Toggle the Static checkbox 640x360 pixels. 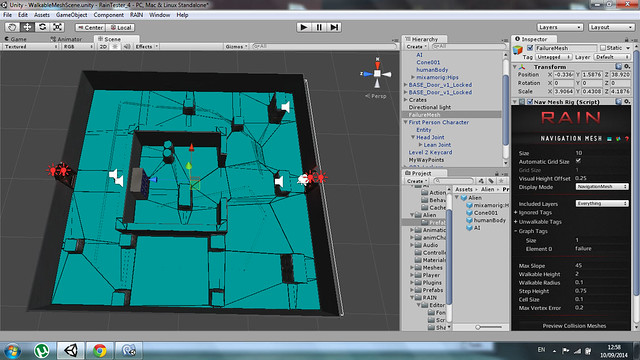coord(603,48)
